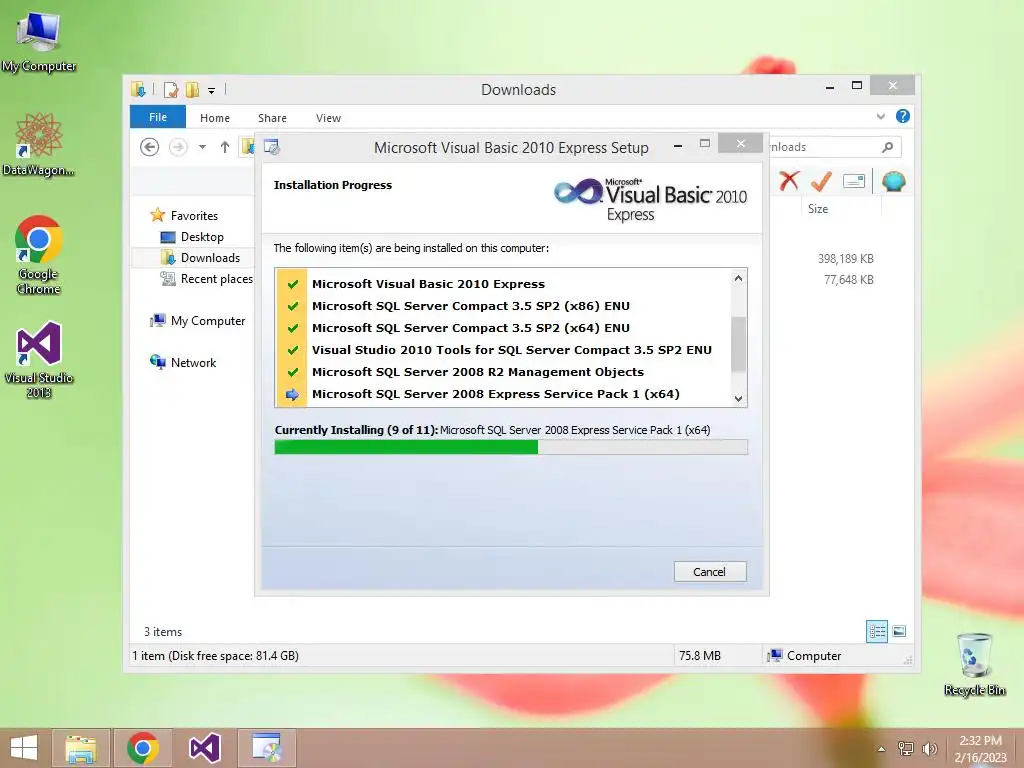The image size is (1024, 768).
Task: Expand the ribbon chevron in Downloads window
Action: tap(881, 116)
